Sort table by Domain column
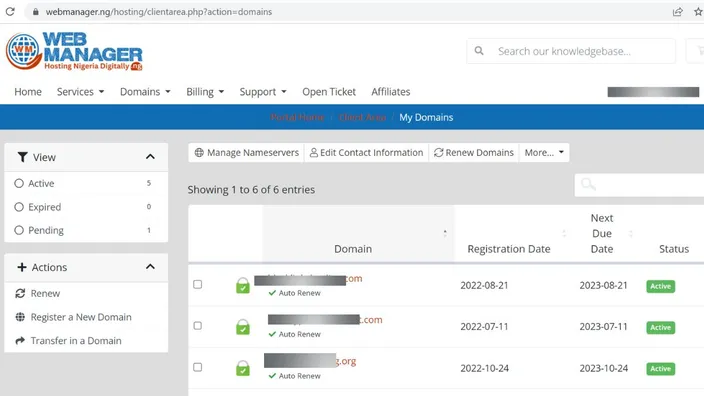Screen dimensions: 704x396 pos(358,233)
